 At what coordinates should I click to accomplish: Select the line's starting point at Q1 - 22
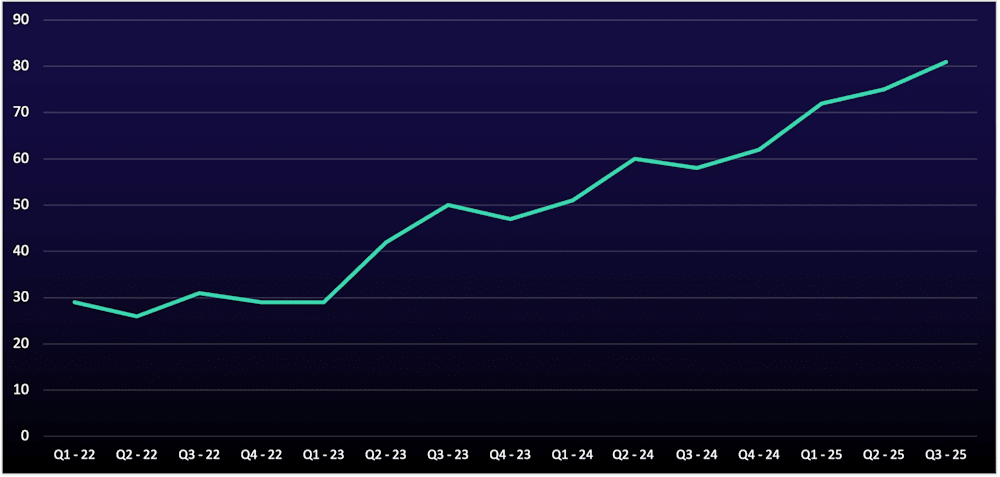point(75,302)
